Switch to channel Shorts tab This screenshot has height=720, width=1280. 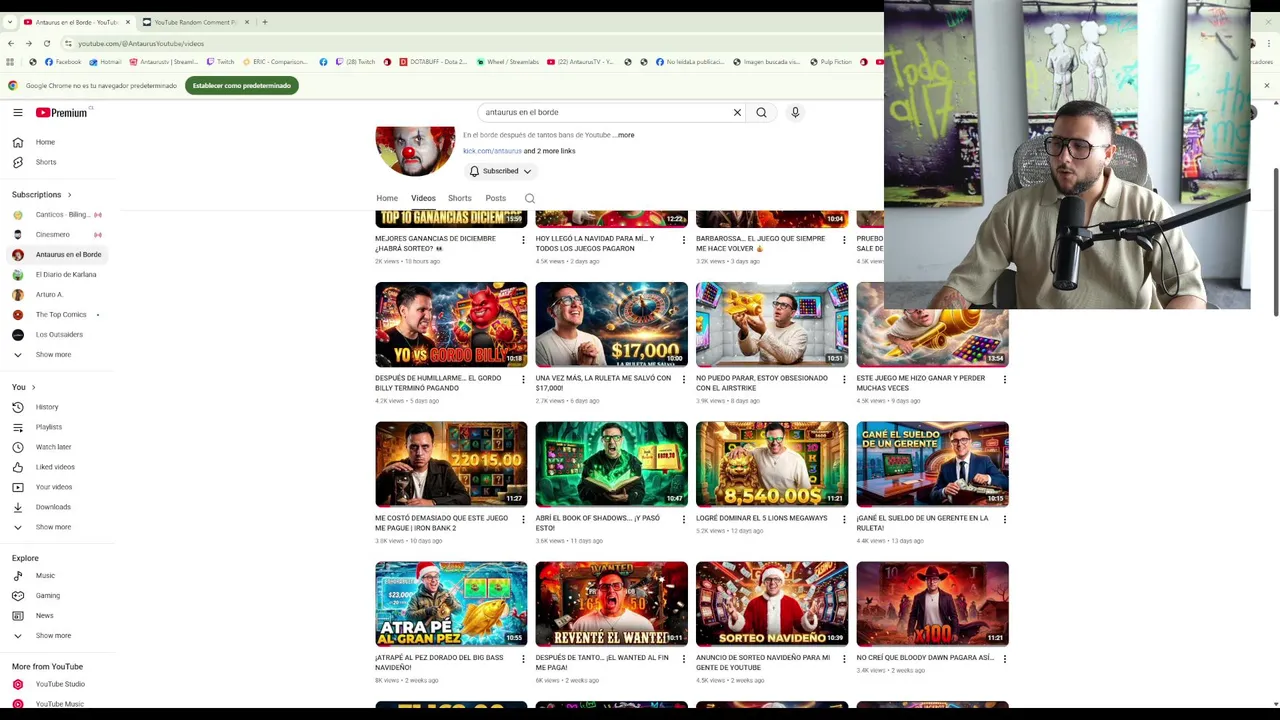click(459, 198)
